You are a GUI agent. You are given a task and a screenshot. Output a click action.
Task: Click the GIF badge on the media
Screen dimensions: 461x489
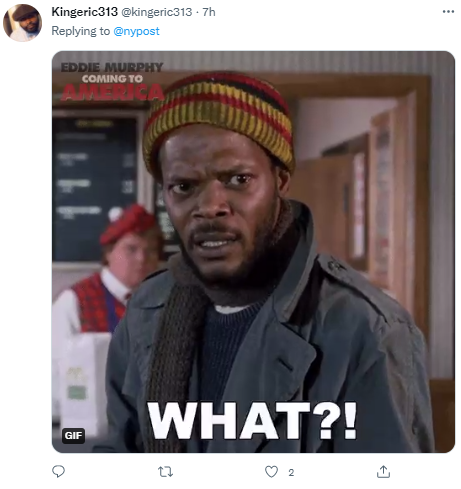73,435
